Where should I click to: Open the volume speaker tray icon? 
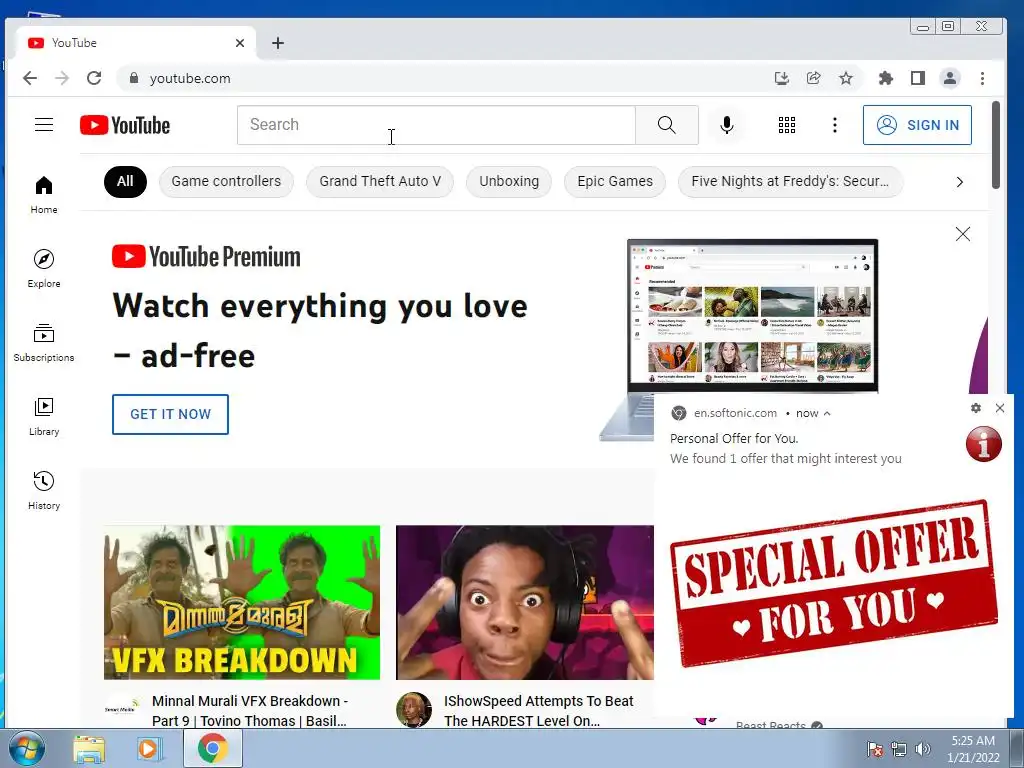[x=923, y=749]
